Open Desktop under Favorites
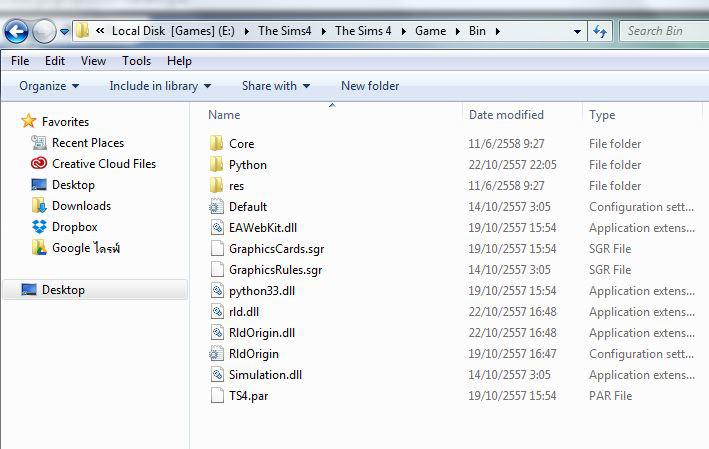 (x=73, y=185)
